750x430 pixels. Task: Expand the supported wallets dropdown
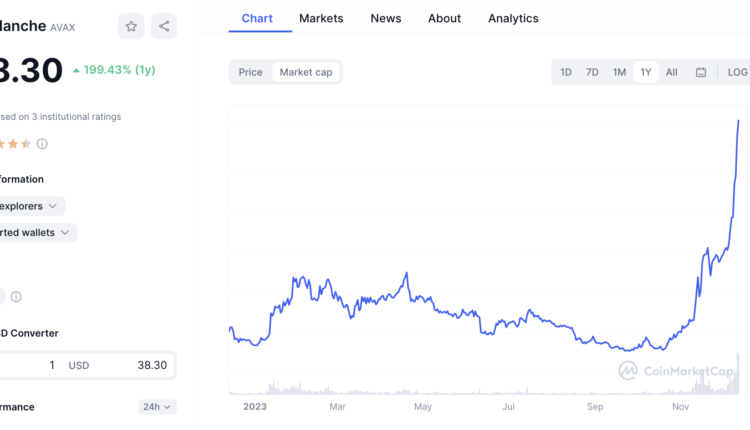37,232
